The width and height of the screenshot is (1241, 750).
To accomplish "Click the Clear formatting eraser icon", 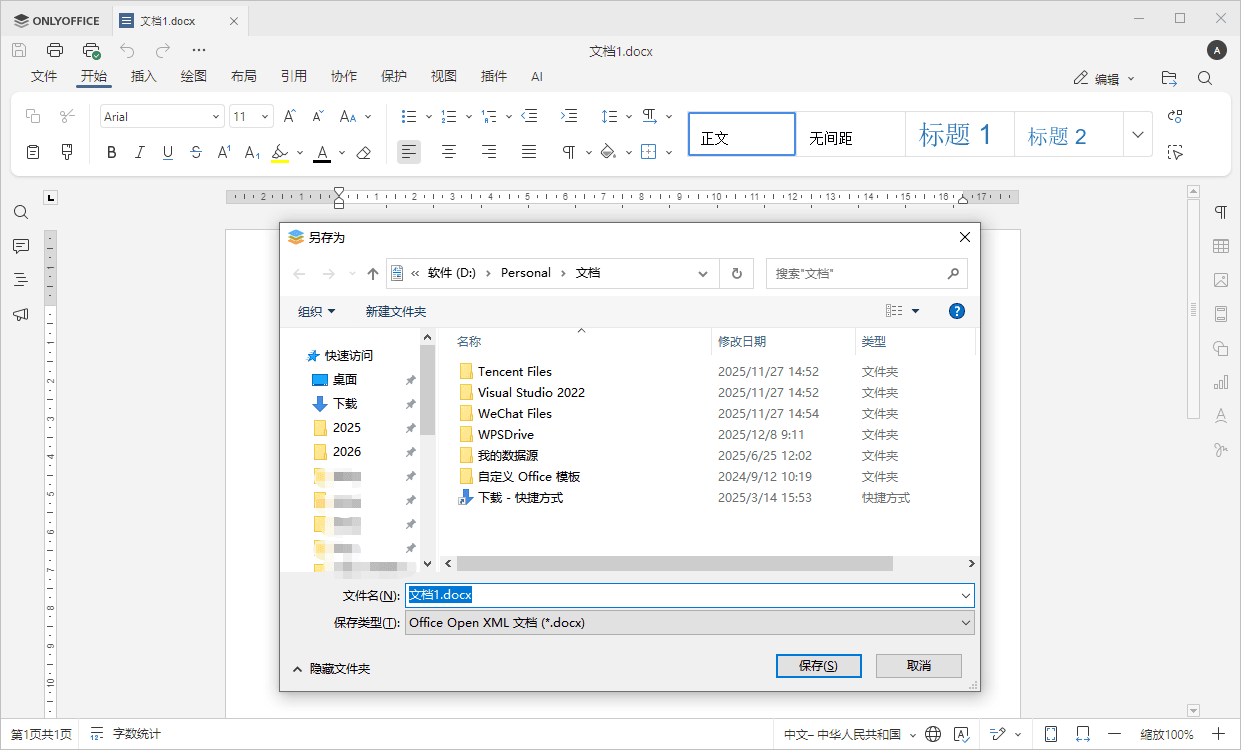I will point(364,153).
